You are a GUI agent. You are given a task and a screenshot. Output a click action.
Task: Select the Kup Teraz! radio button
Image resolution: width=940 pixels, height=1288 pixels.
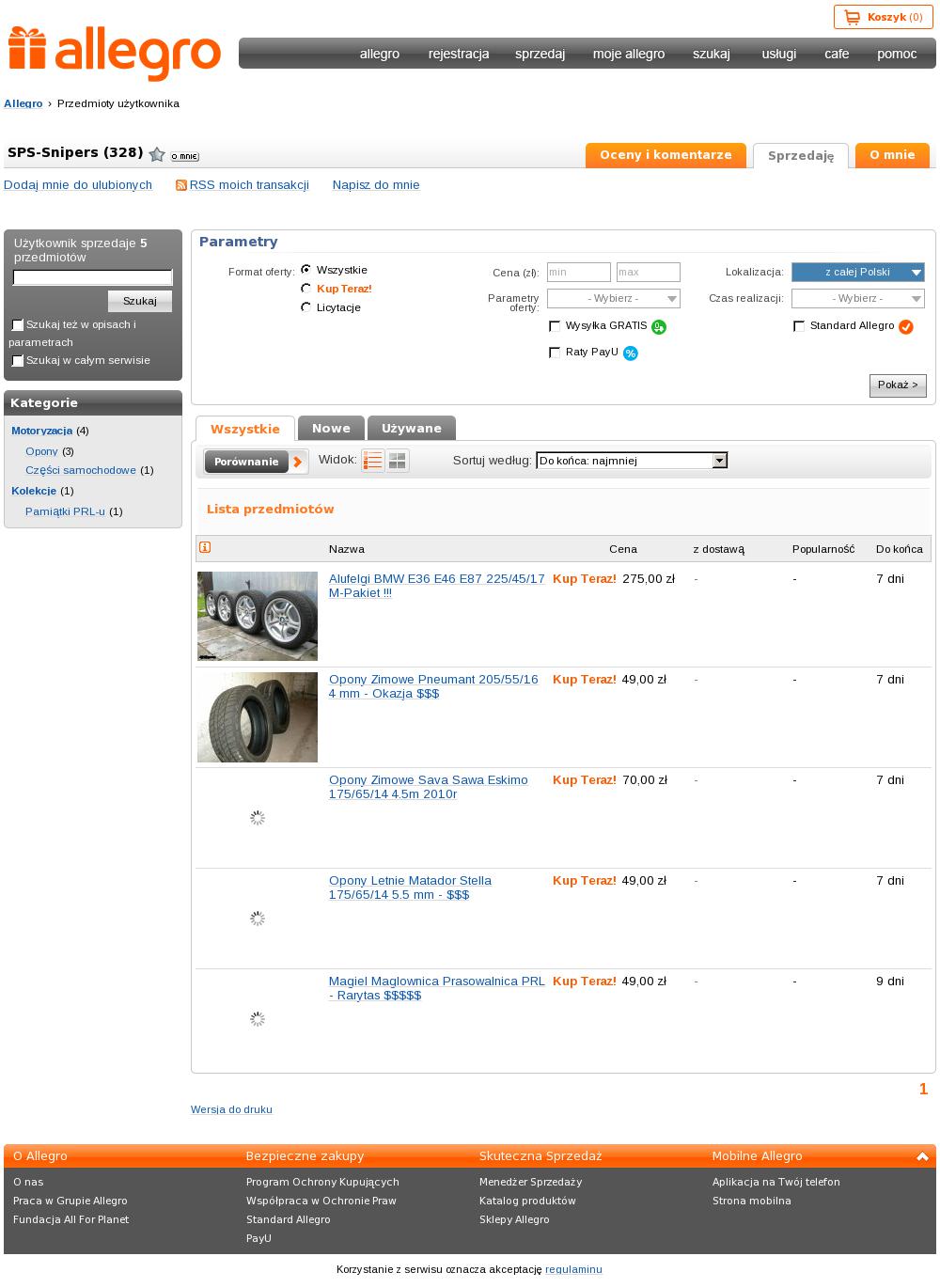tap(305, 289)
